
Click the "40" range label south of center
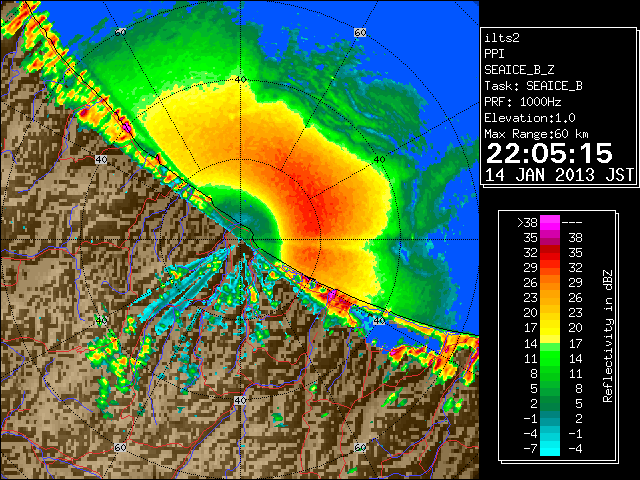click(x=240, y=400)
